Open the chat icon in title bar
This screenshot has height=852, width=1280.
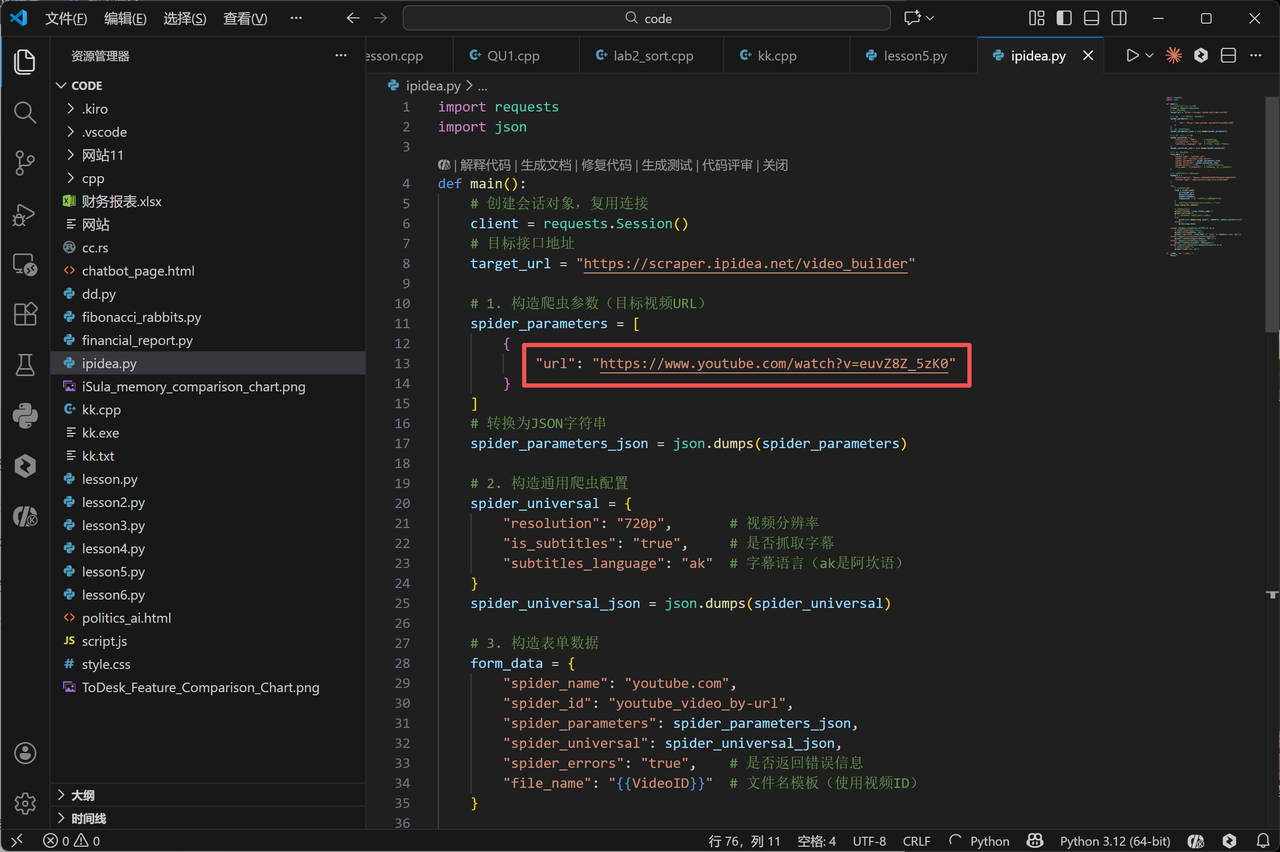tap(911, 18)
